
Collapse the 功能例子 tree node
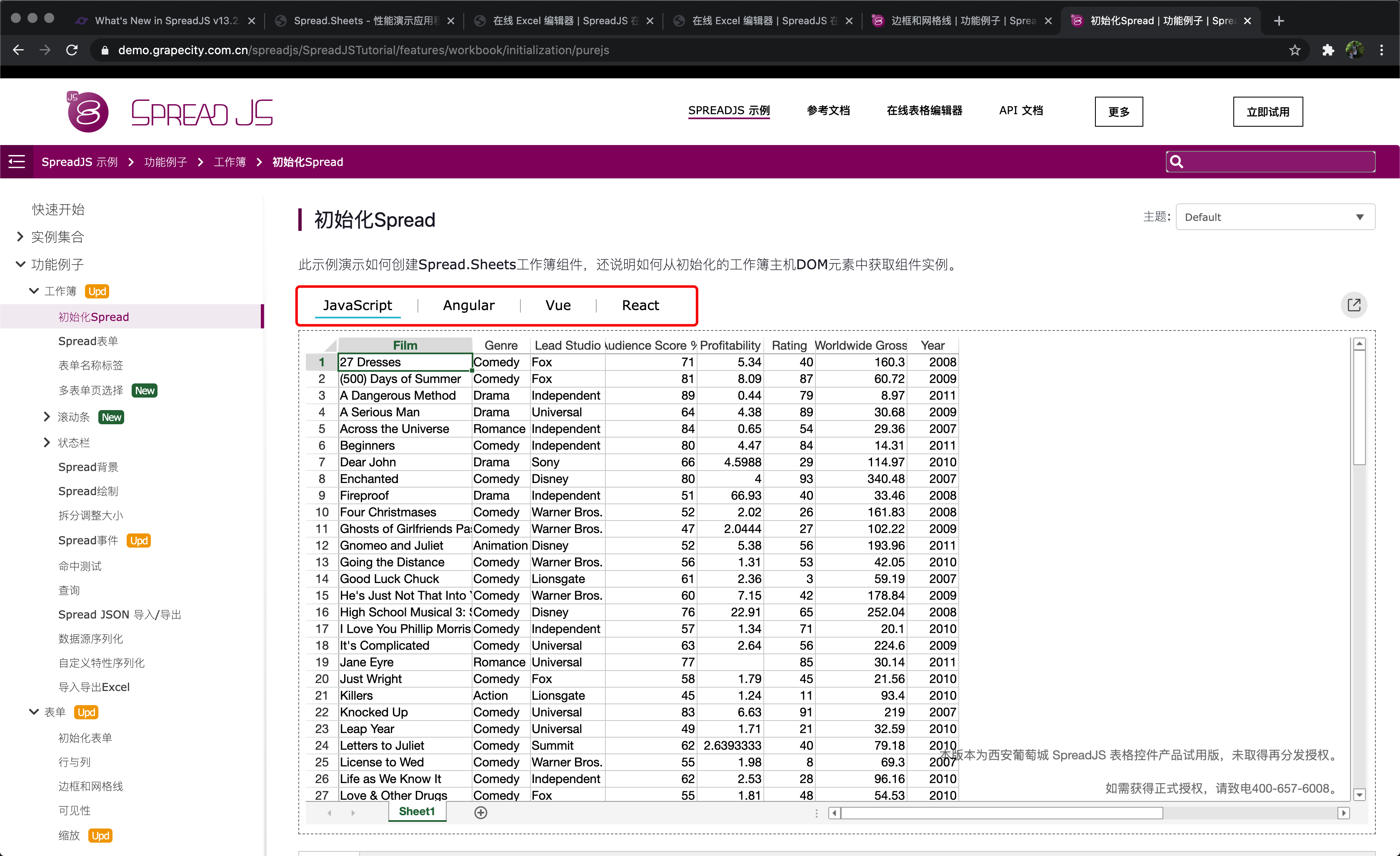pos(20,264)
